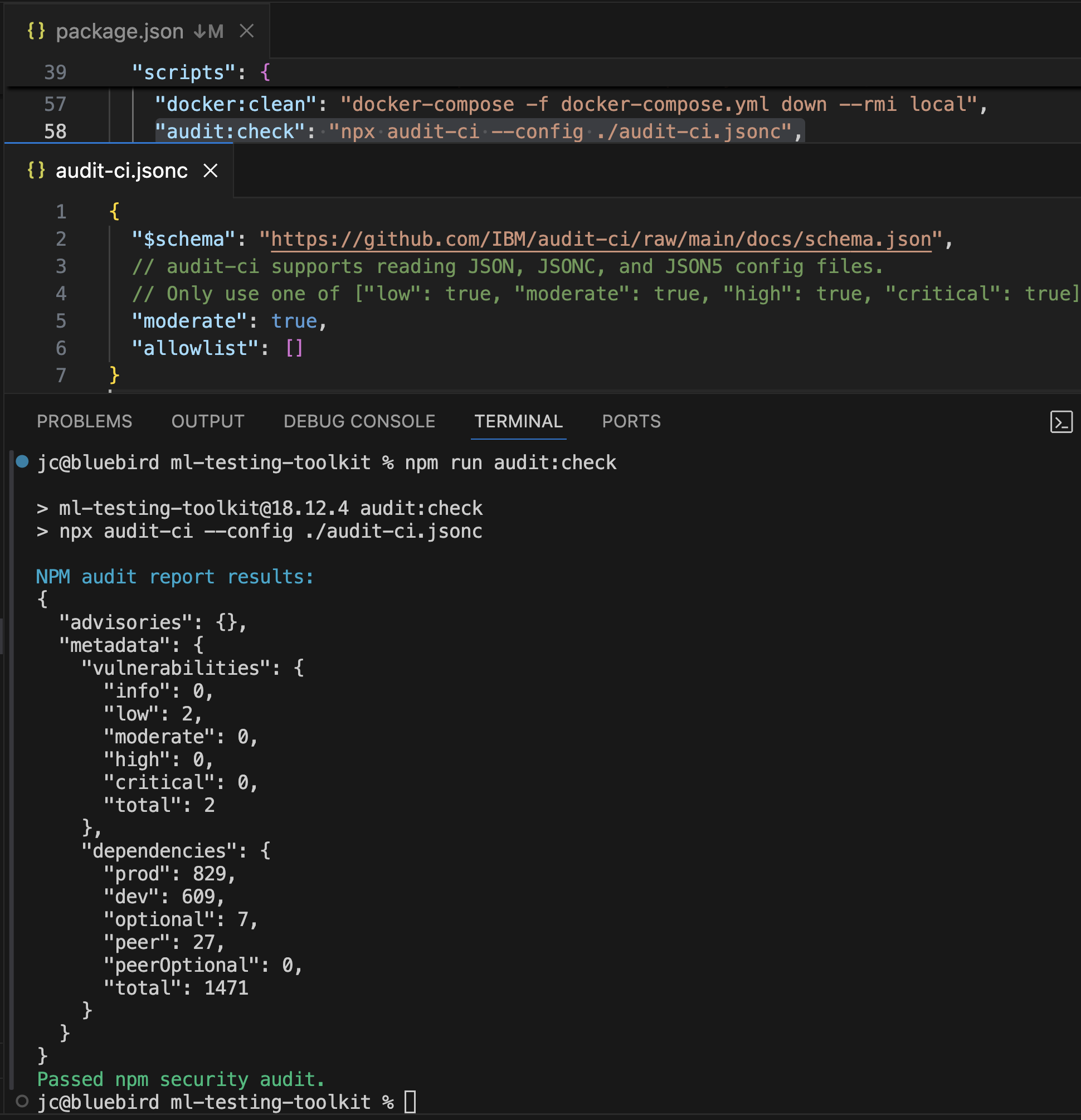Screen dimensions: 1081x1120
Task: Click the true value on line 5
Action: tap(294, 321)
